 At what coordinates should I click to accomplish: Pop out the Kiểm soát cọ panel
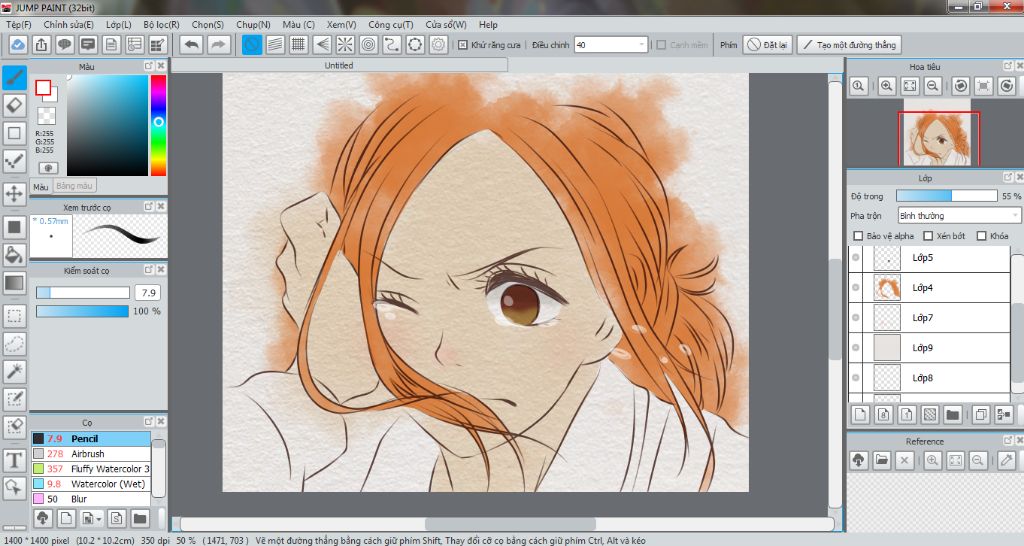click(149, 269)
